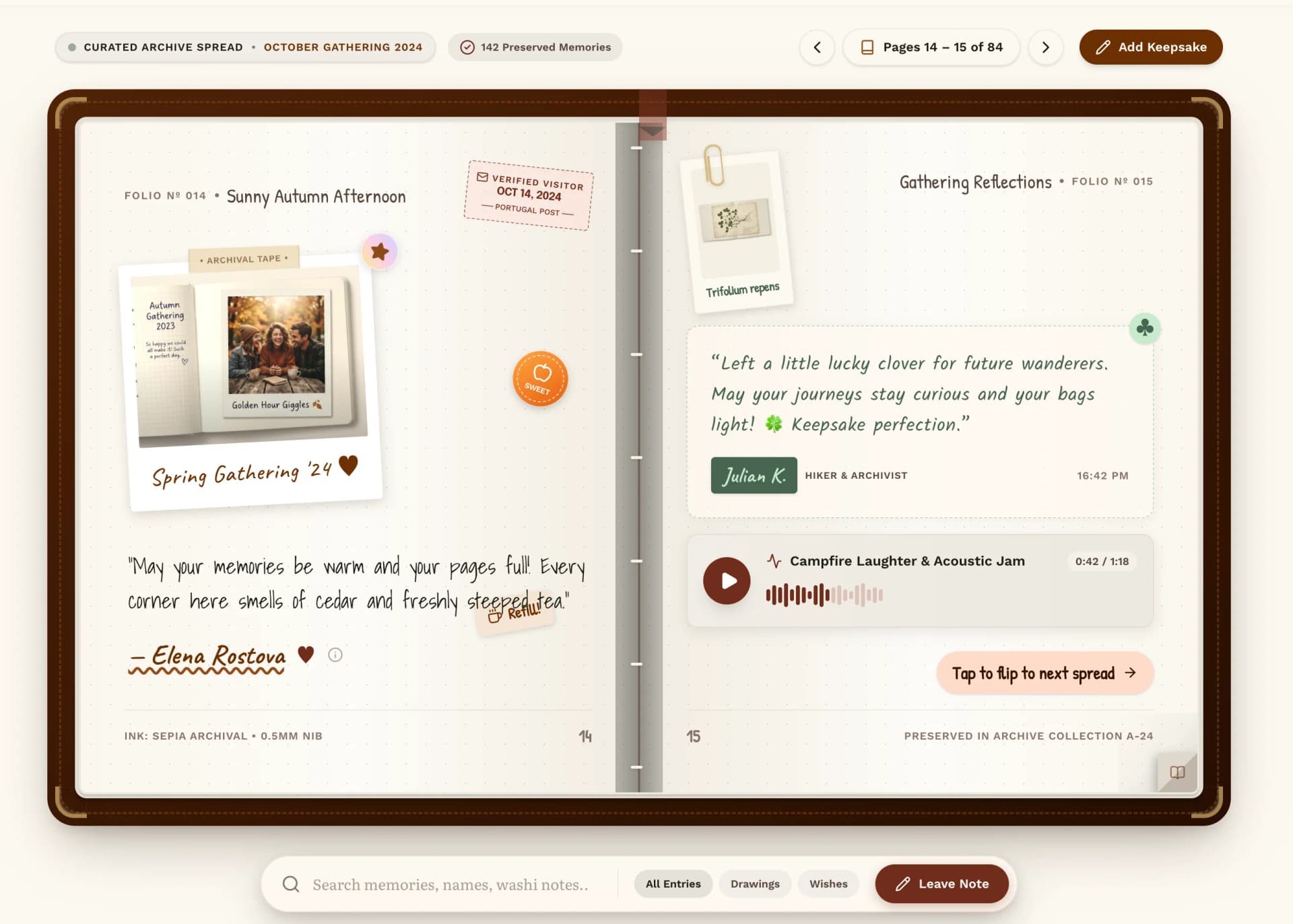Click the magnifier search icon
The width and height of the screenshot is (1293, 924).
291,884
